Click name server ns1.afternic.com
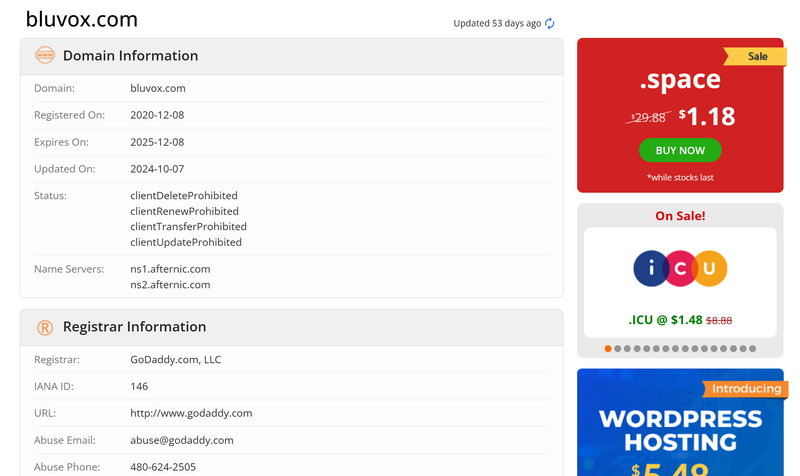Screen dimensions: 800x476 click(x=170, y=269)
